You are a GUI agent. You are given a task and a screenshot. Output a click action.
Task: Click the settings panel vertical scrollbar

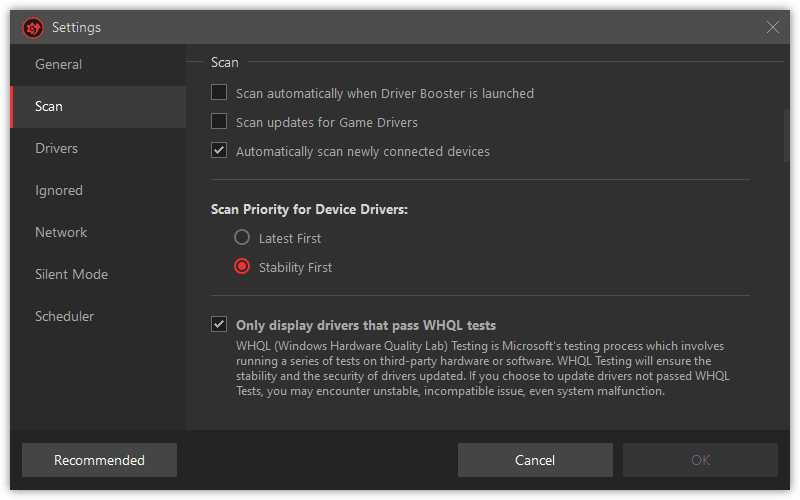point(786,135)
